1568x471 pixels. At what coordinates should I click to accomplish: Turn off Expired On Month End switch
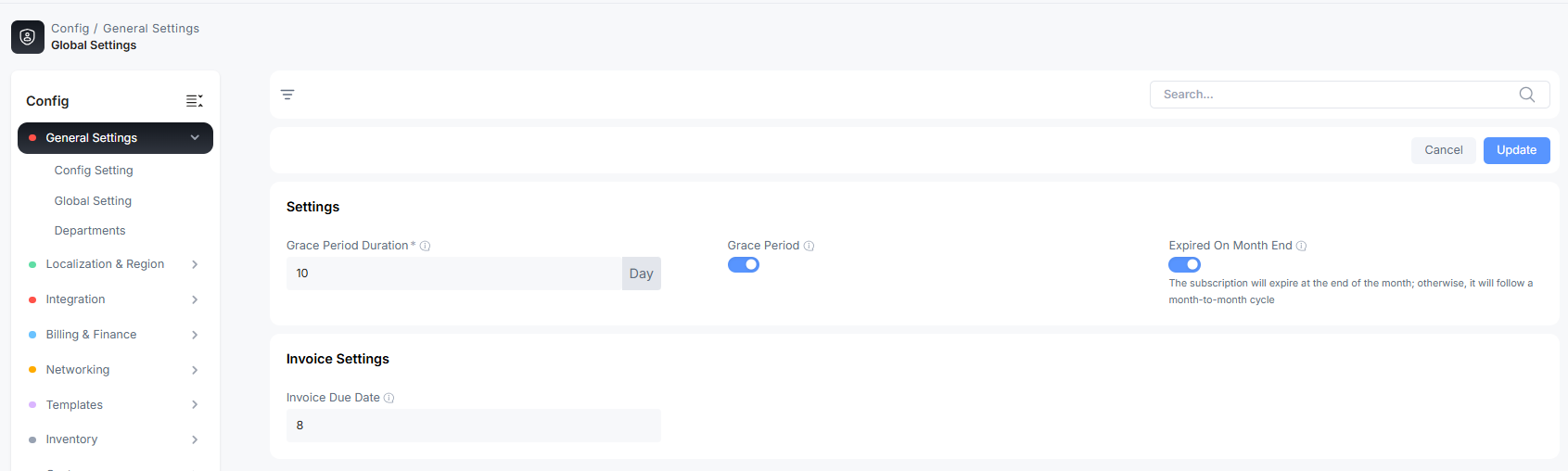tap(1184, 265)
